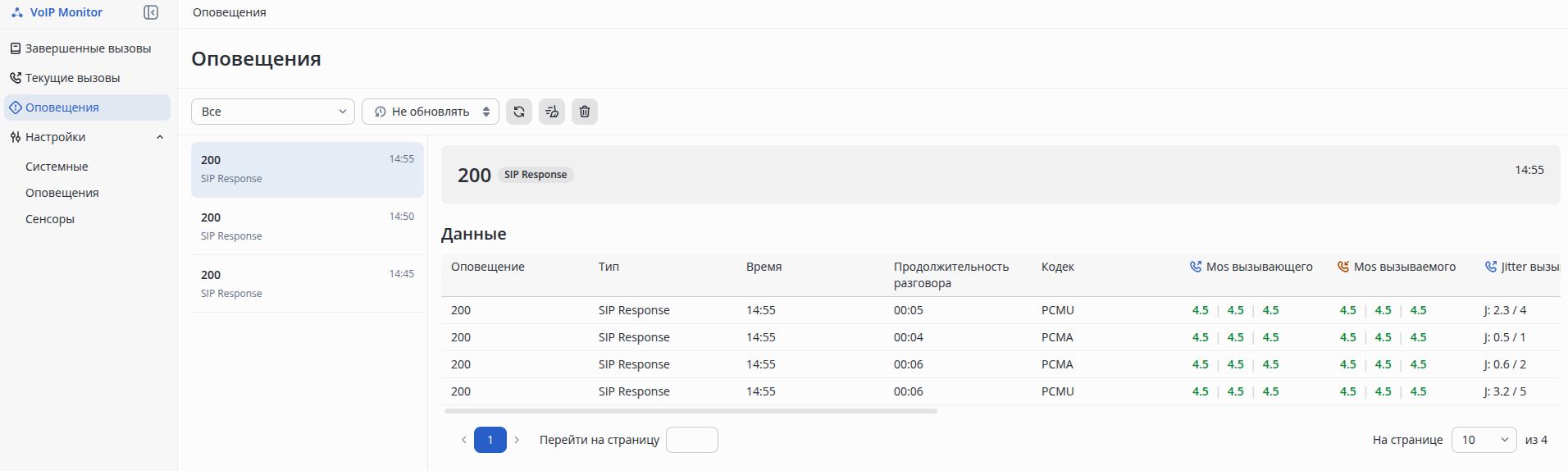Select the 14:50 alert in the list

click(x=308, y=226)
